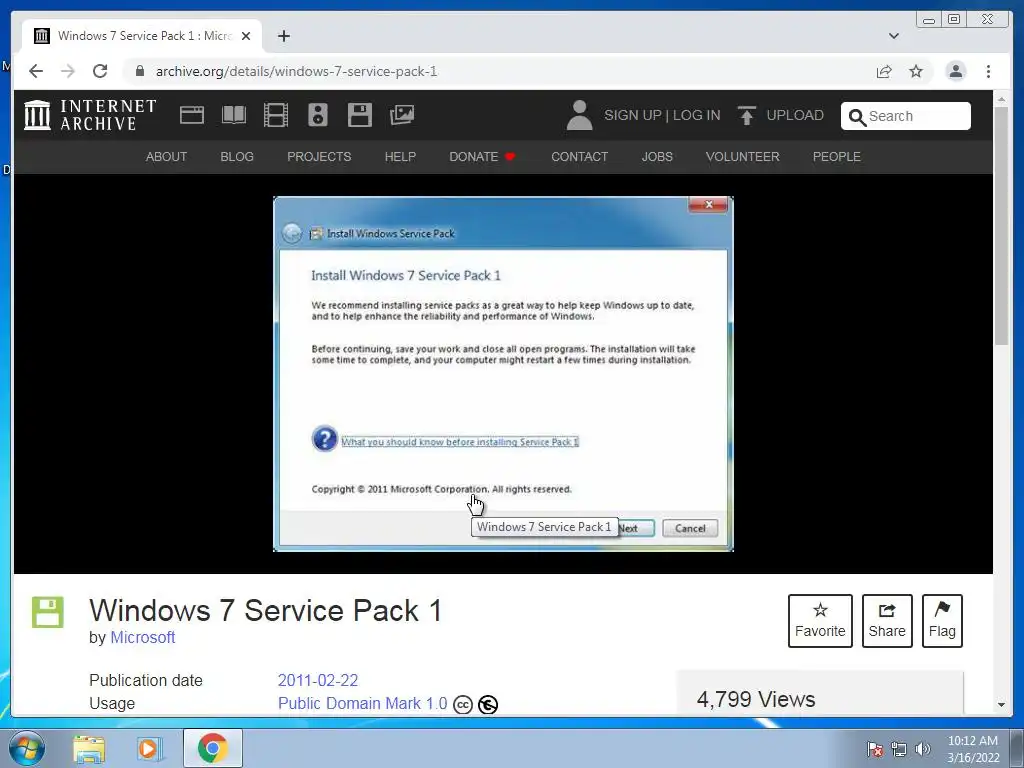Viewport: 1024px width, 768px height.
Task: Open Chrome's three-dot menu
Action: [989, 71]
